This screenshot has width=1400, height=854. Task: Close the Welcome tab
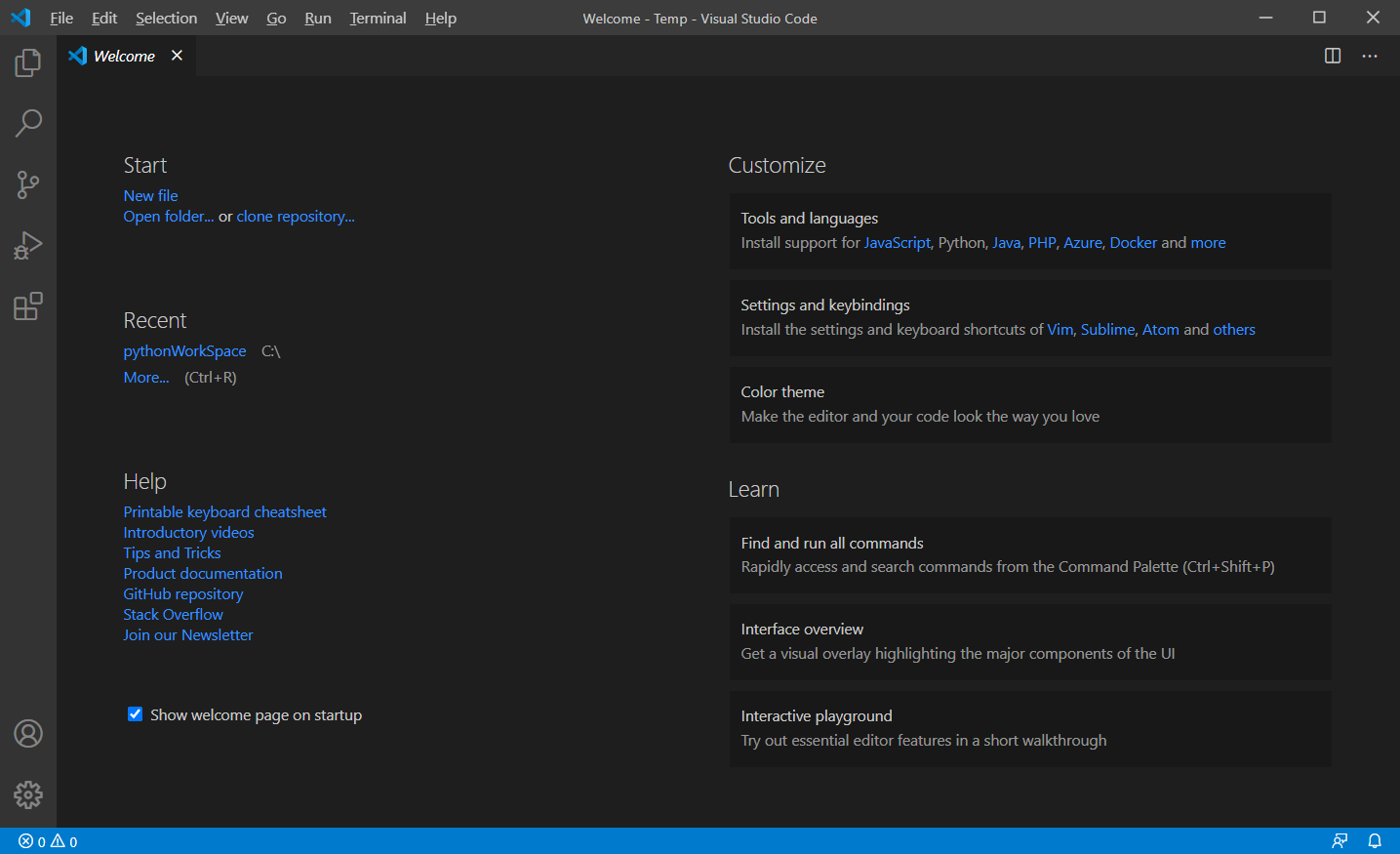177,56
